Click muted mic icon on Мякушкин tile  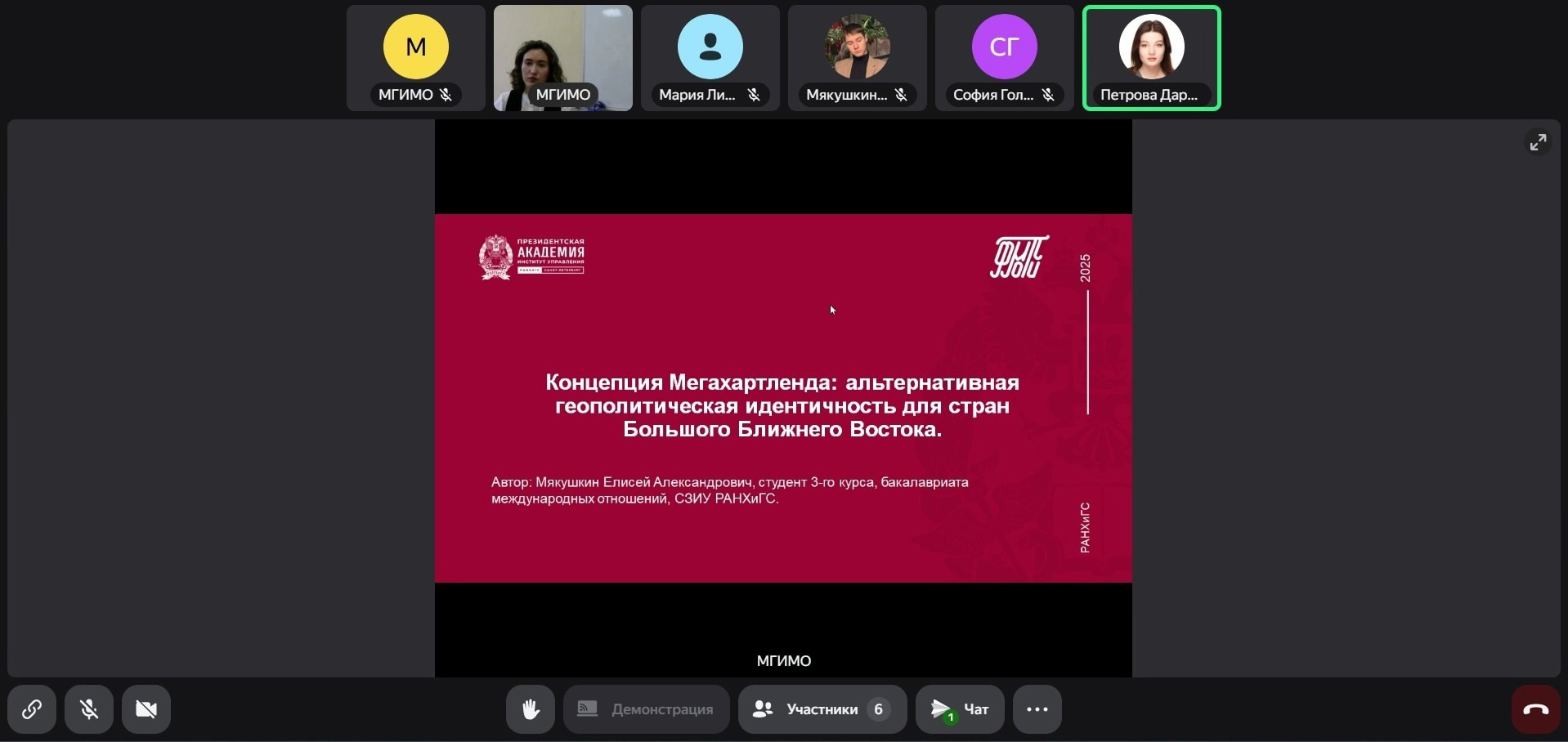[x=901, y=95]
